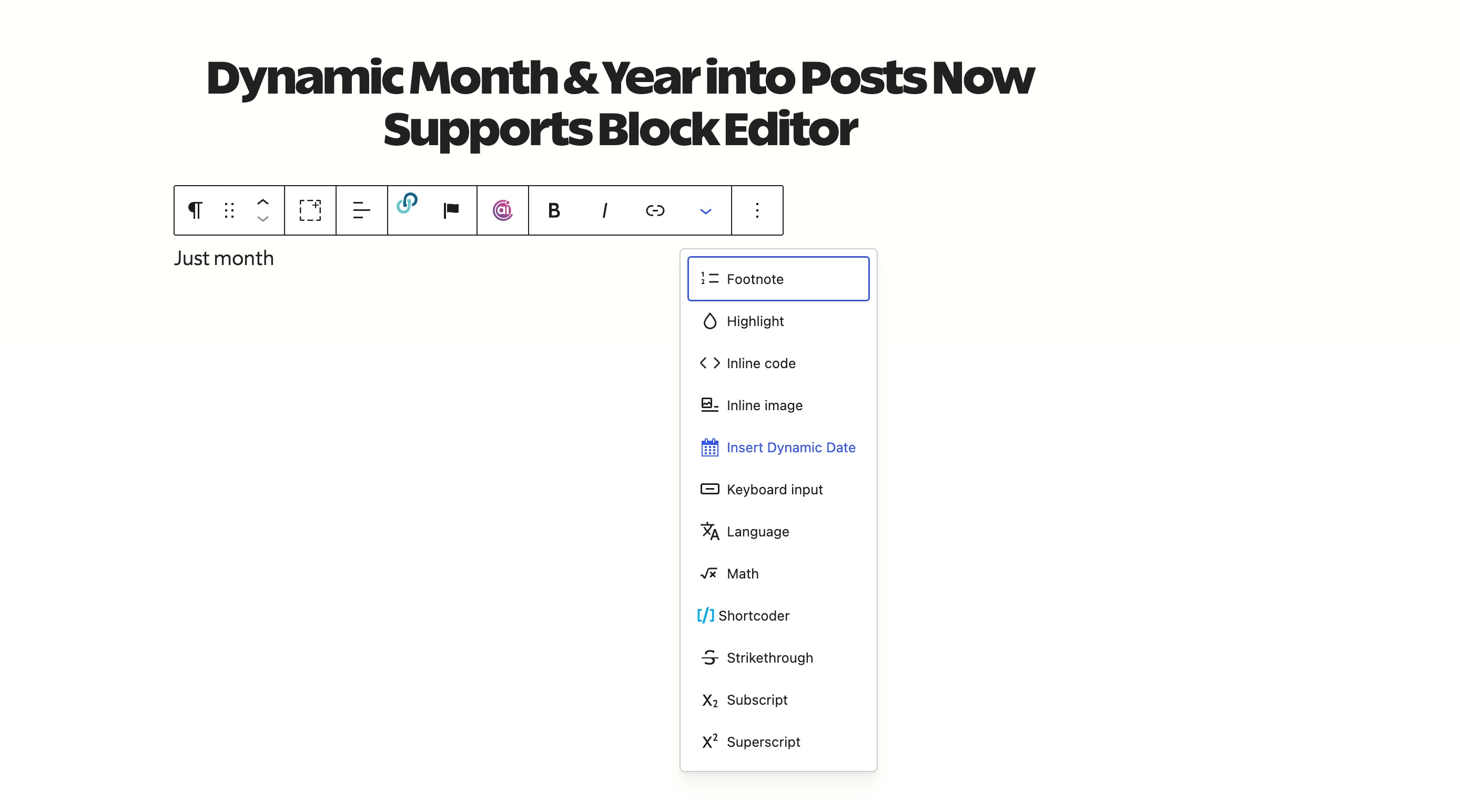Click the Just month paragraph text

click(x=224, y=258)
